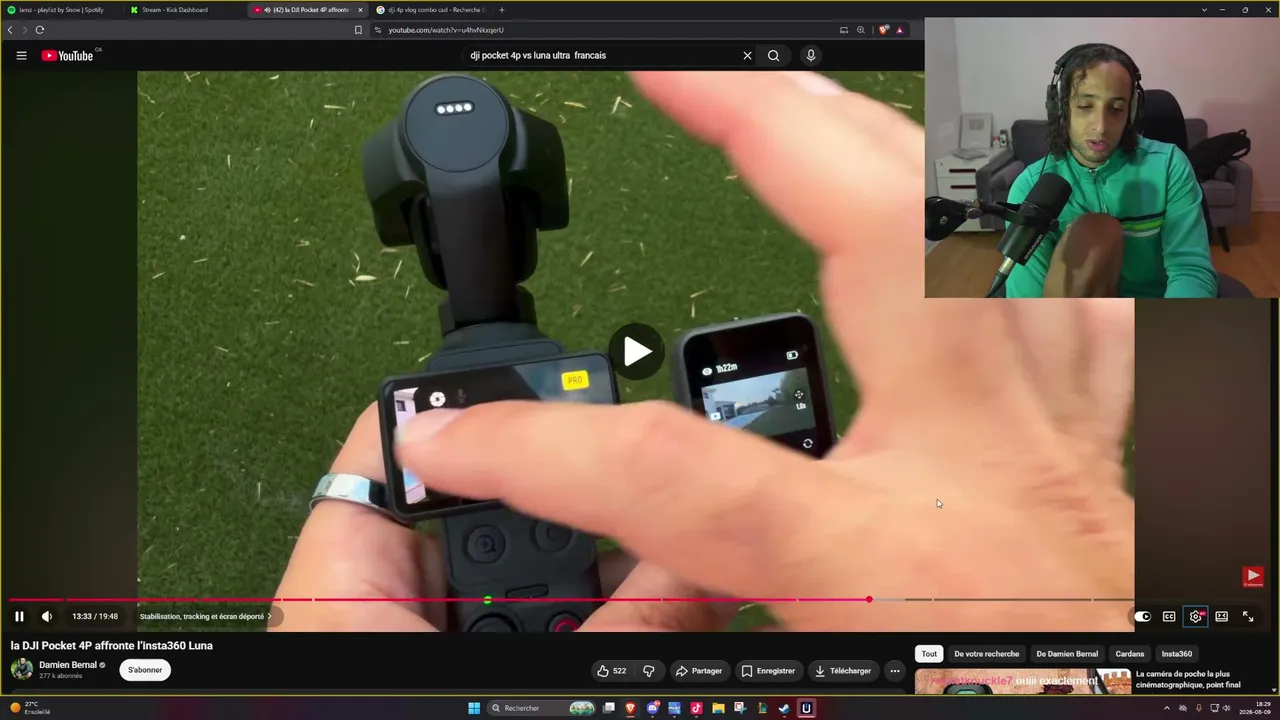
Task: Subscribe with the S'abonner button
Action: (145, 670)
